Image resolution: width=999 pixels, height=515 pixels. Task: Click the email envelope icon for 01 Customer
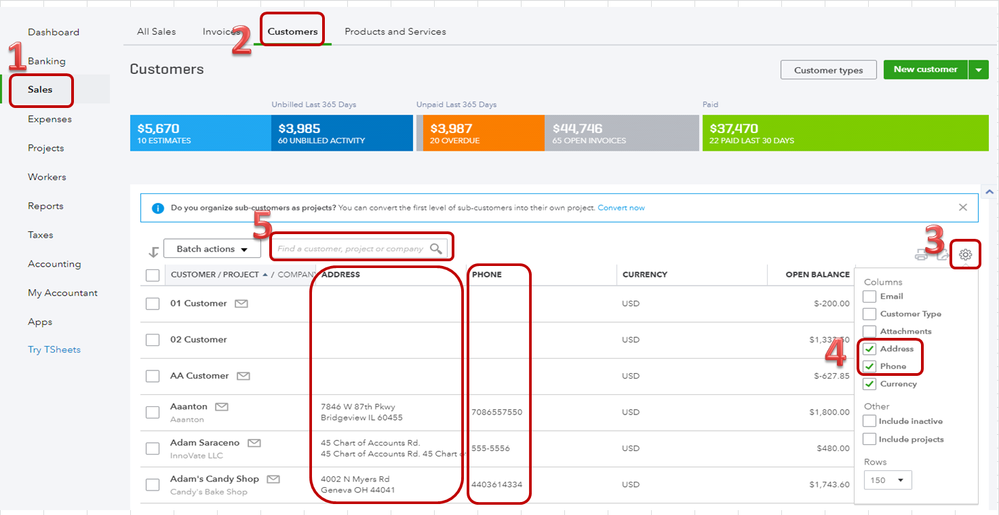click(241, 303)
